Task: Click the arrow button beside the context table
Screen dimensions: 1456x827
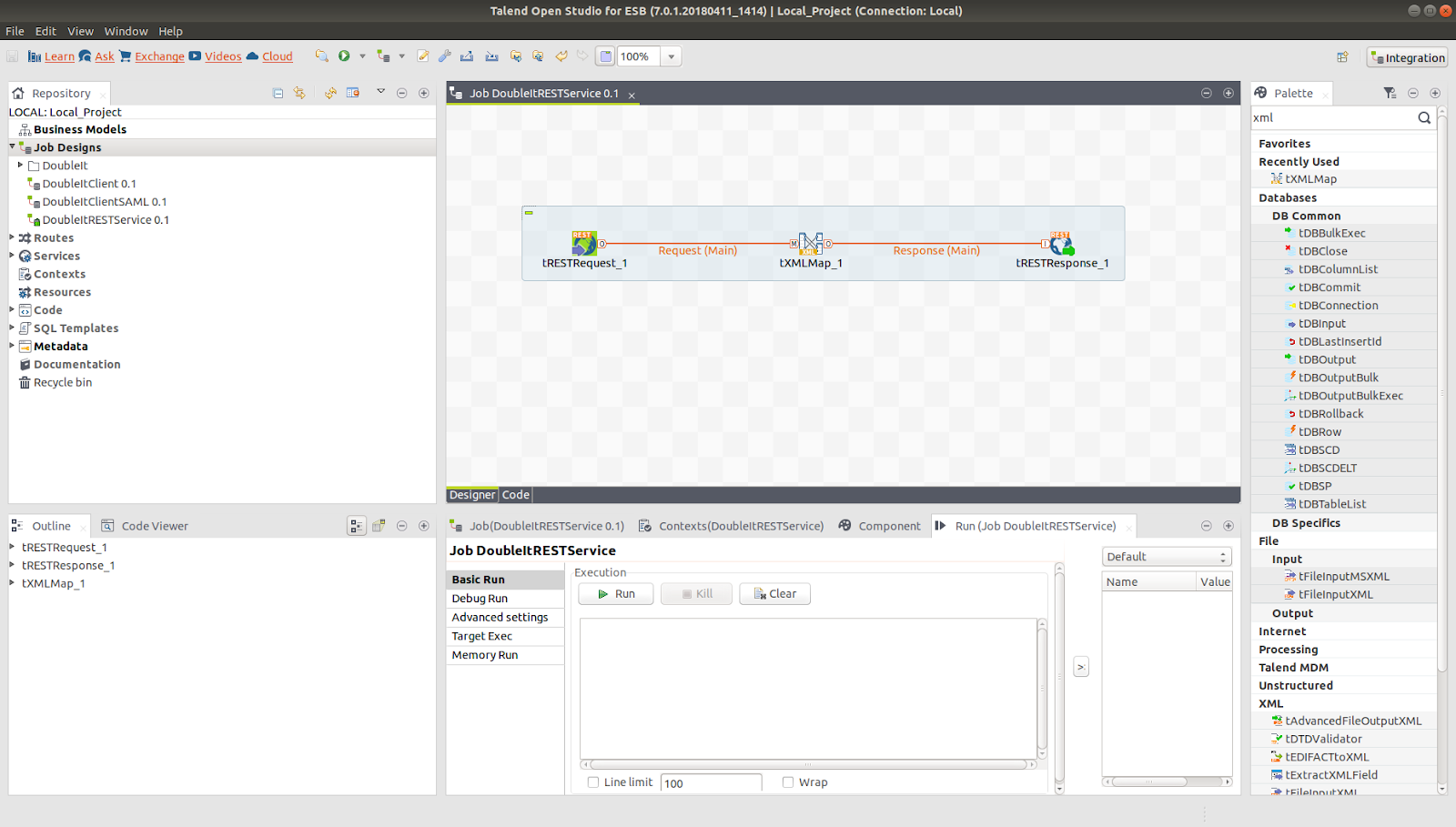Action: click(1081, 667)
